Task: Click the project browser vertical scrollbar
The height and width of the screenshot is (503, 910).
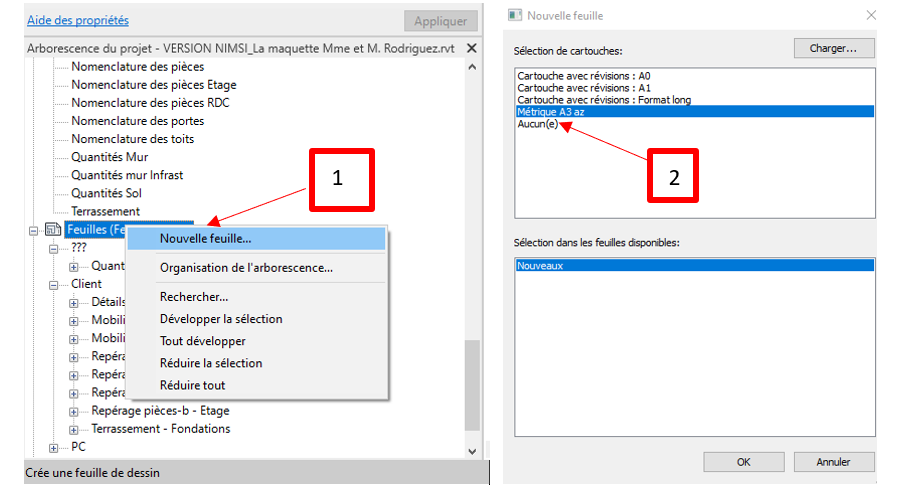Action: [474, 380]
